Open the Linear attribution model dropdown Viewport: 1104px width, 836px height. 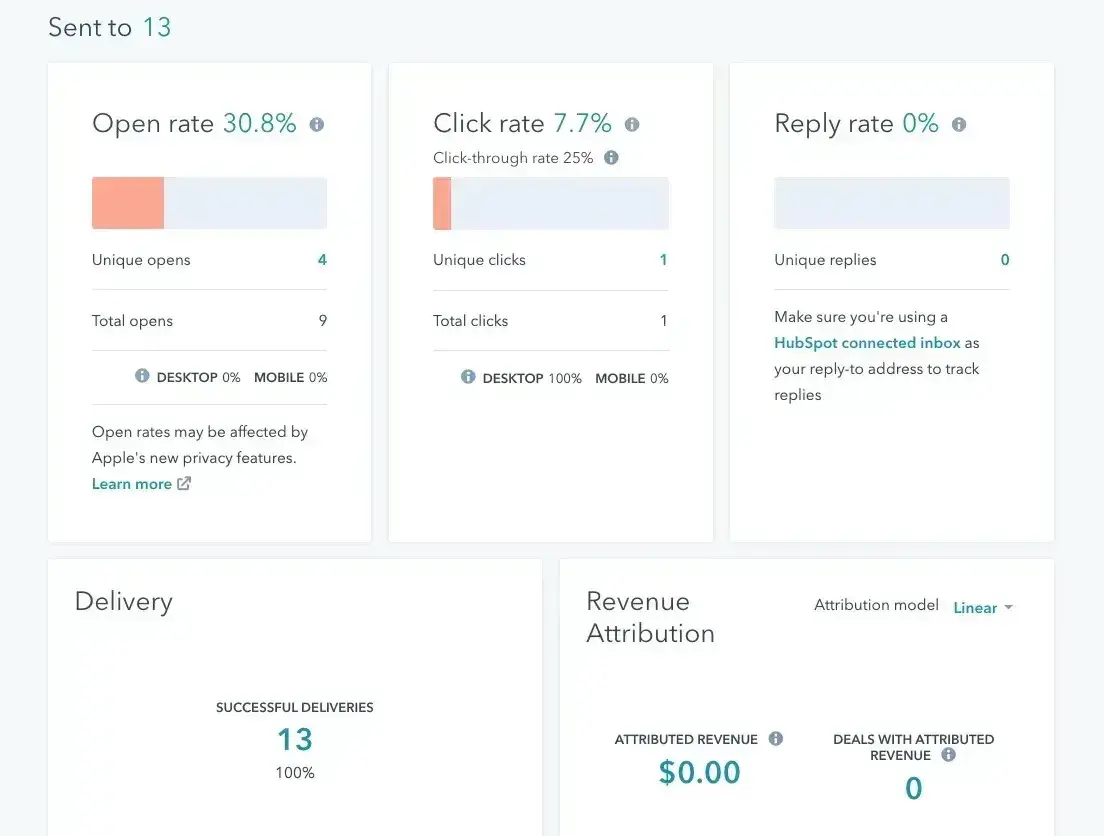coord(975,607)
